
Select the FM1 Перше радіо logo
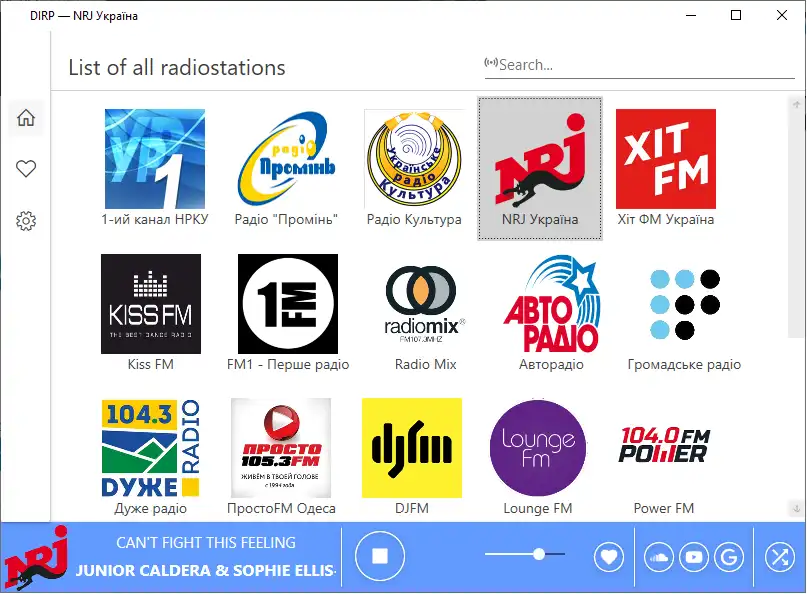coord(288,304)
